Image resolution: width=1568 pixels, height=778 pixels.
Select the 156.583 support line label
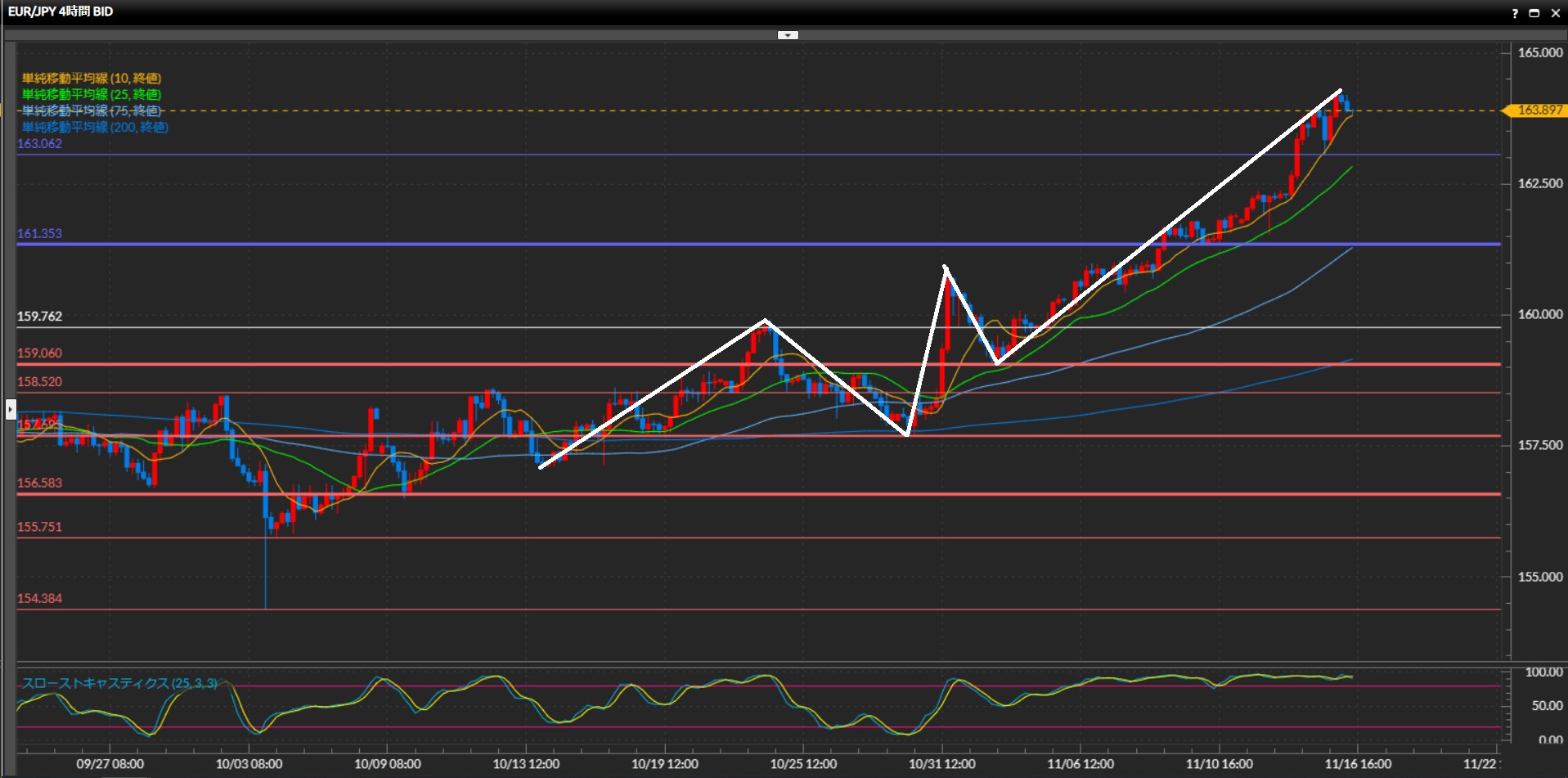point(39,483)
